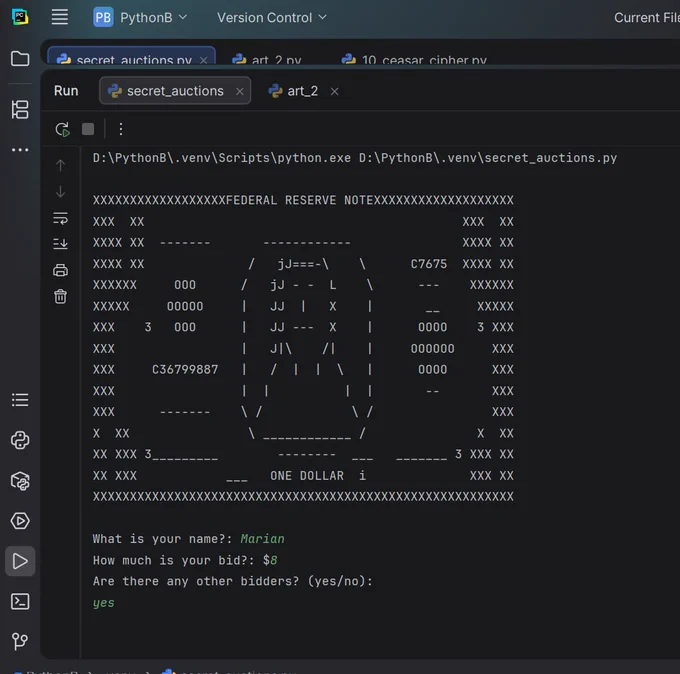Click the PyCharm logo icon
The width and height of the screenshot is (680, 674).
click(x=20, y=17)
